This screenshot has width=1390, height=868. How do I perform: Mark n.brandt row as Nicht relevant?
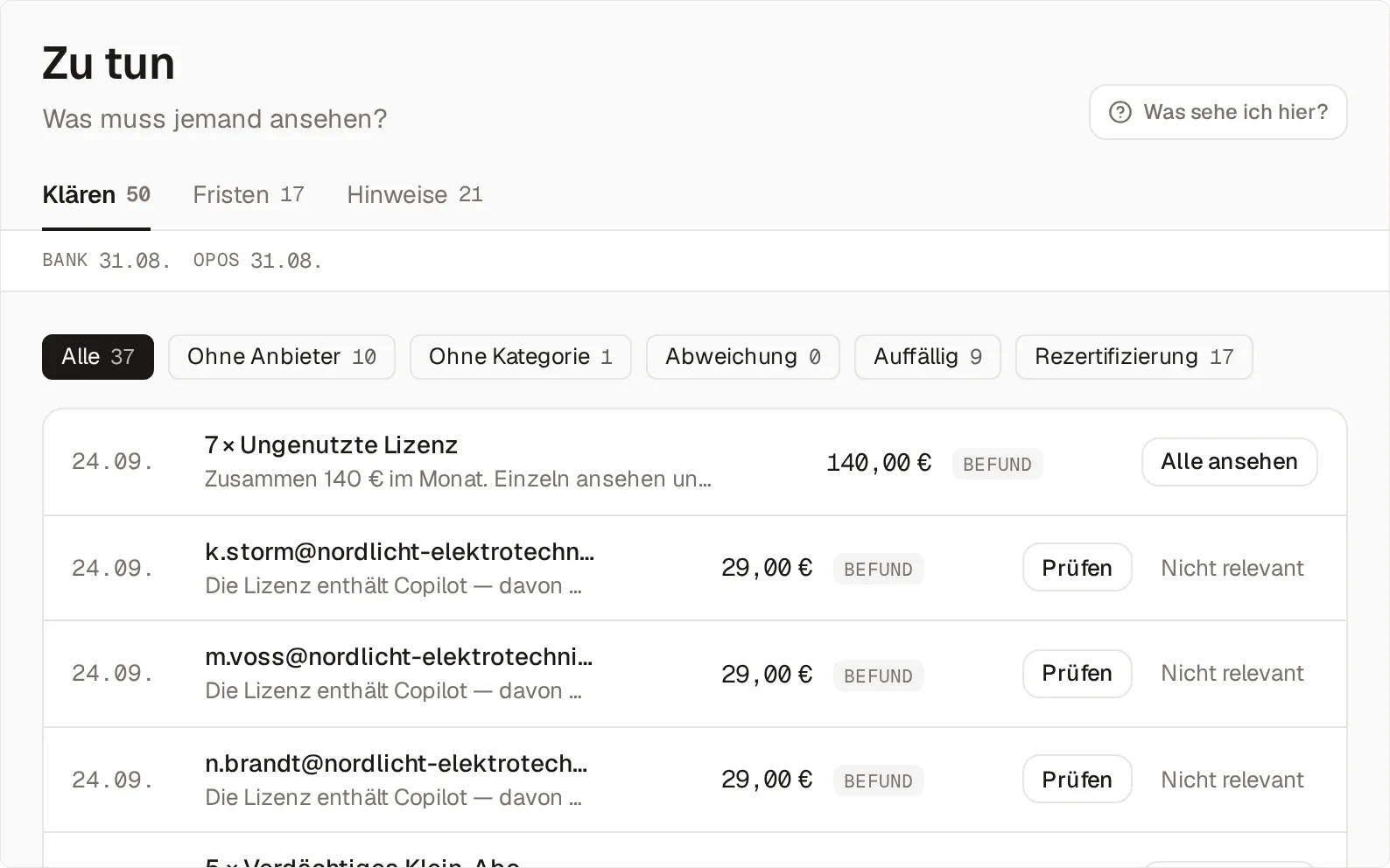tap(1232, 780)
